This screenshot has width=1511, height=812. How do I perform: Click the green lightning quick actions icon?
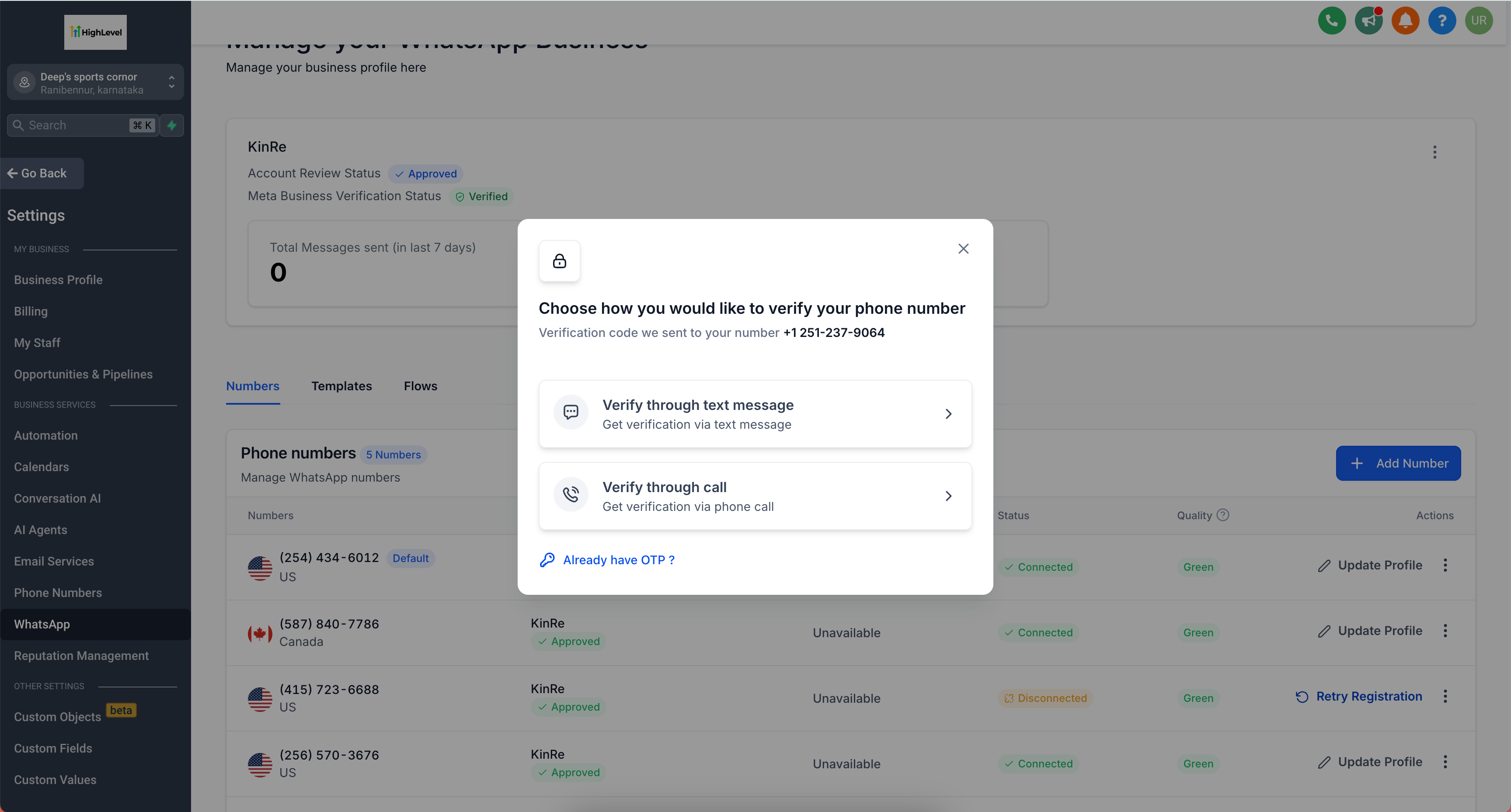[x=172, y=125]
